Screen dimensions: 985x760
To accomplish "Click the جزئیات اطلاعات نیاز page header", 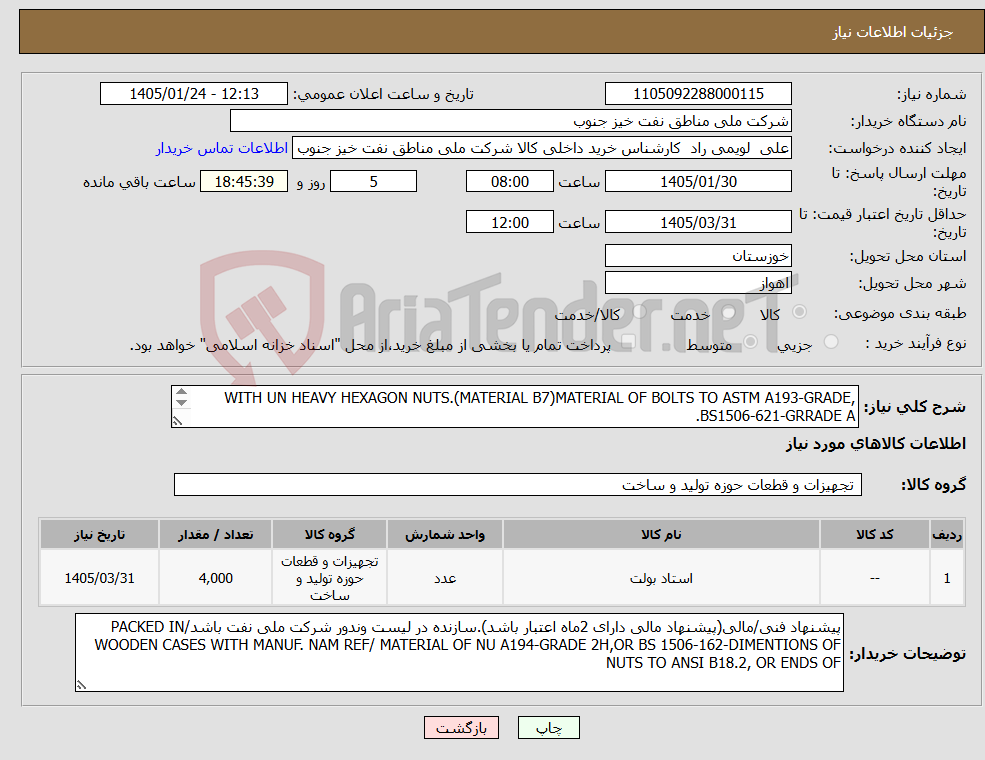I will tap(892, 32).
